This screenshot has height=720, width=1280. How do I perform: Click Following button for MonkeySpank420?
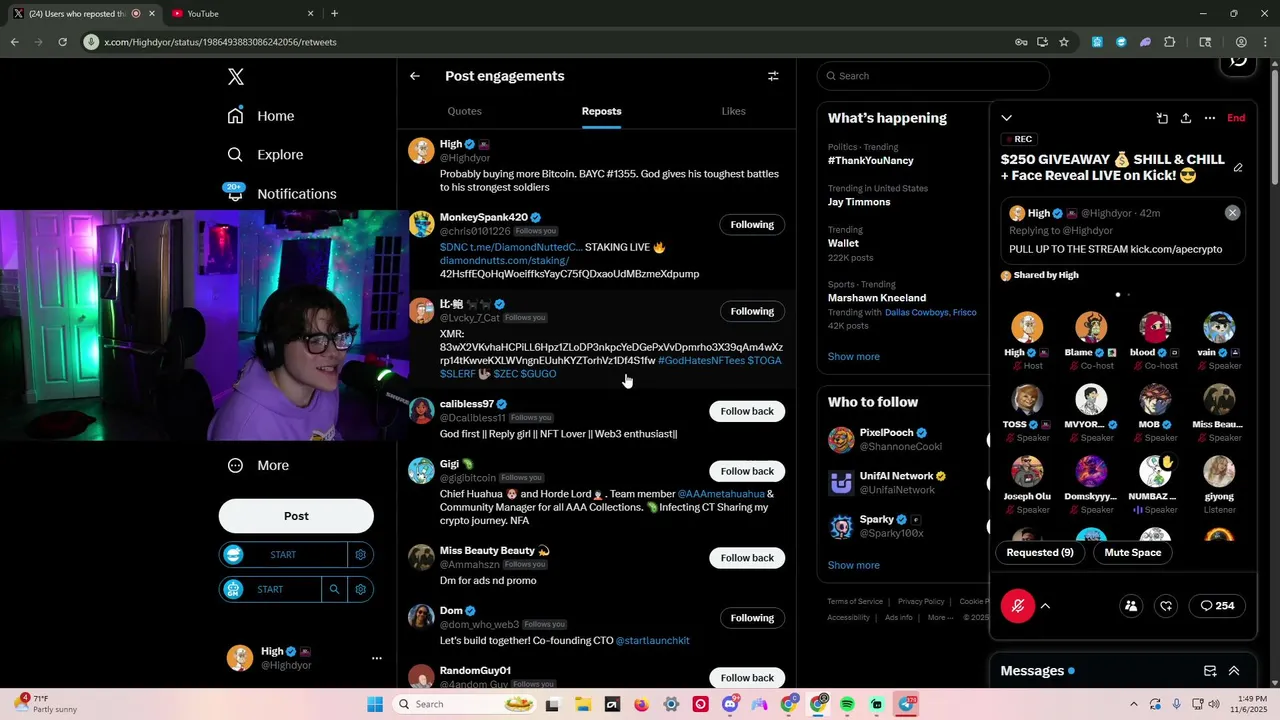(752, 225)
